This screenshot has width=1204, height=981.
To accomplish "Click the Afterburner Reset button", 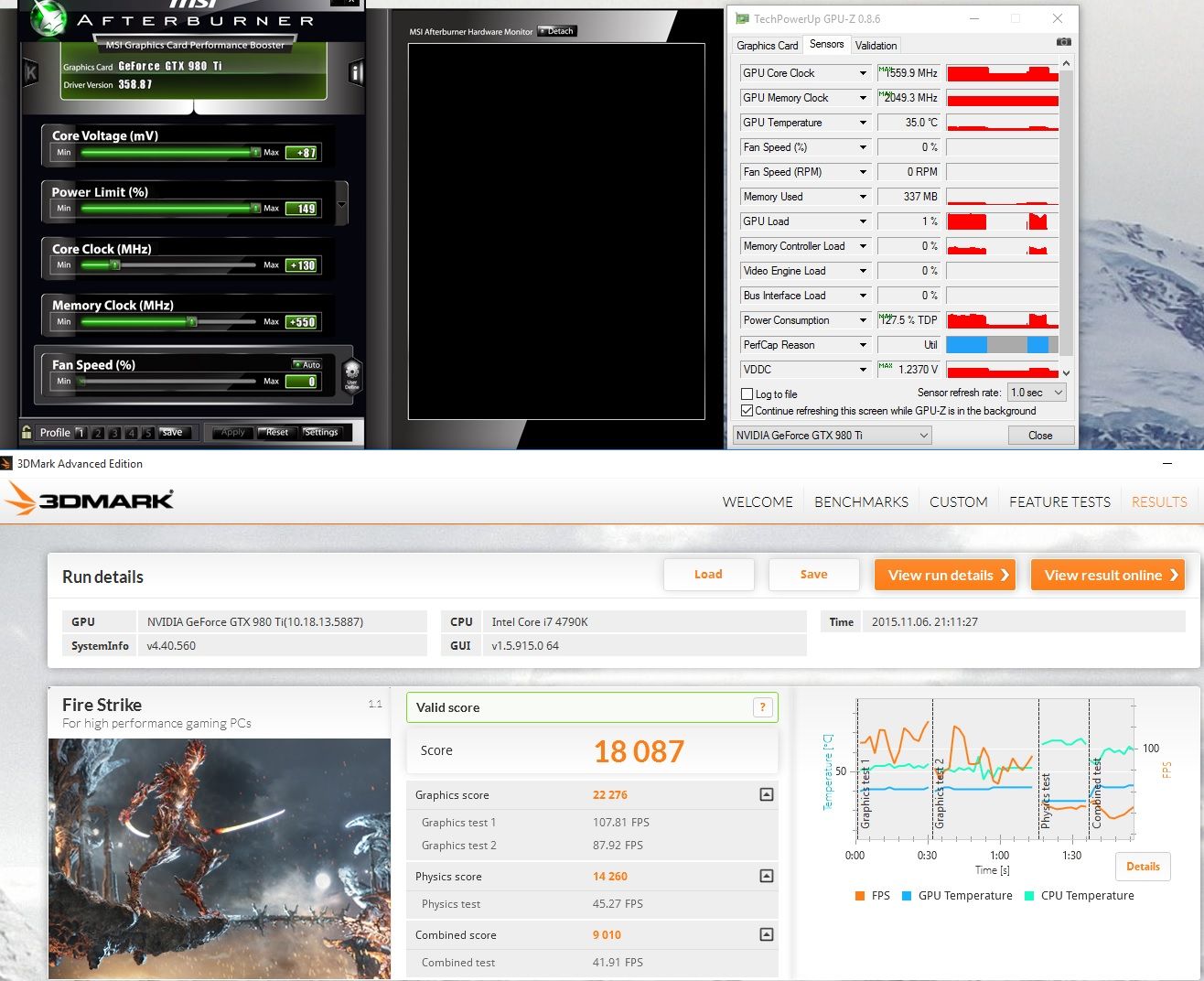I will (276, 433).
